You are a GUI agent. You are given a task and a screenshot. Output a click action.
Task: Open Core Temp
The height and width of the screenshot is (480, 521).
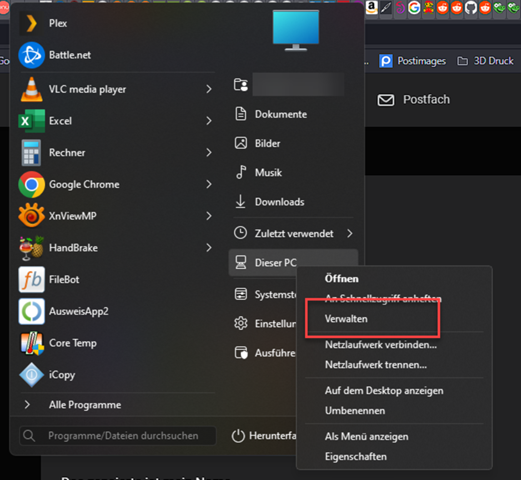[x=117, y=343]
